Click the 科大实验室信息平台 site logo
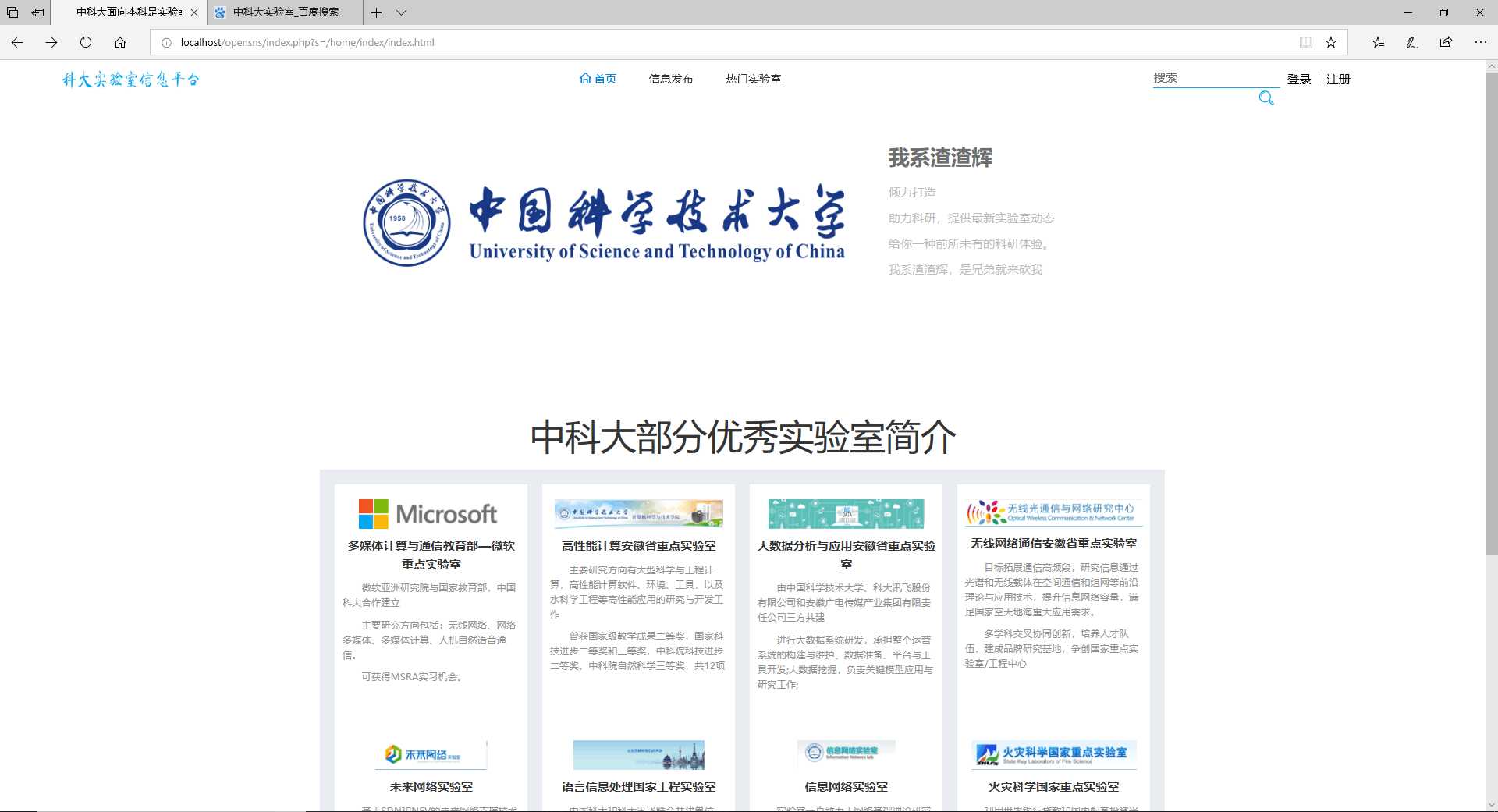Viewport: 1498px width, 812px height. pyautogui.click(x=131, y=80)
